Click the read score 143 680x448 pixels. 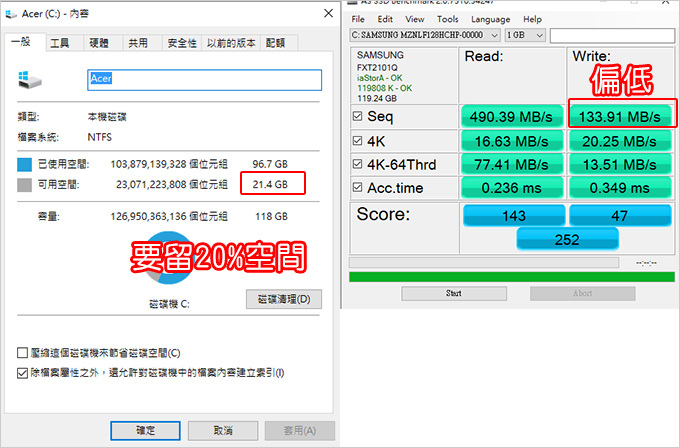point(514,216)
